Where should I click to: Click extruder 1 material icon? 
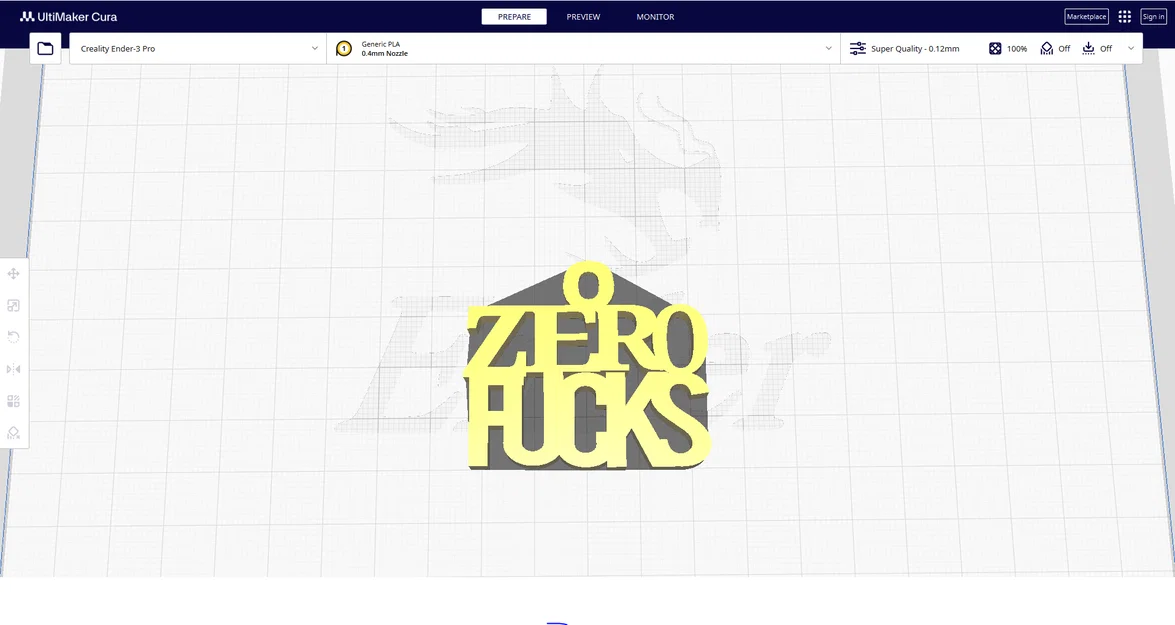344,49
